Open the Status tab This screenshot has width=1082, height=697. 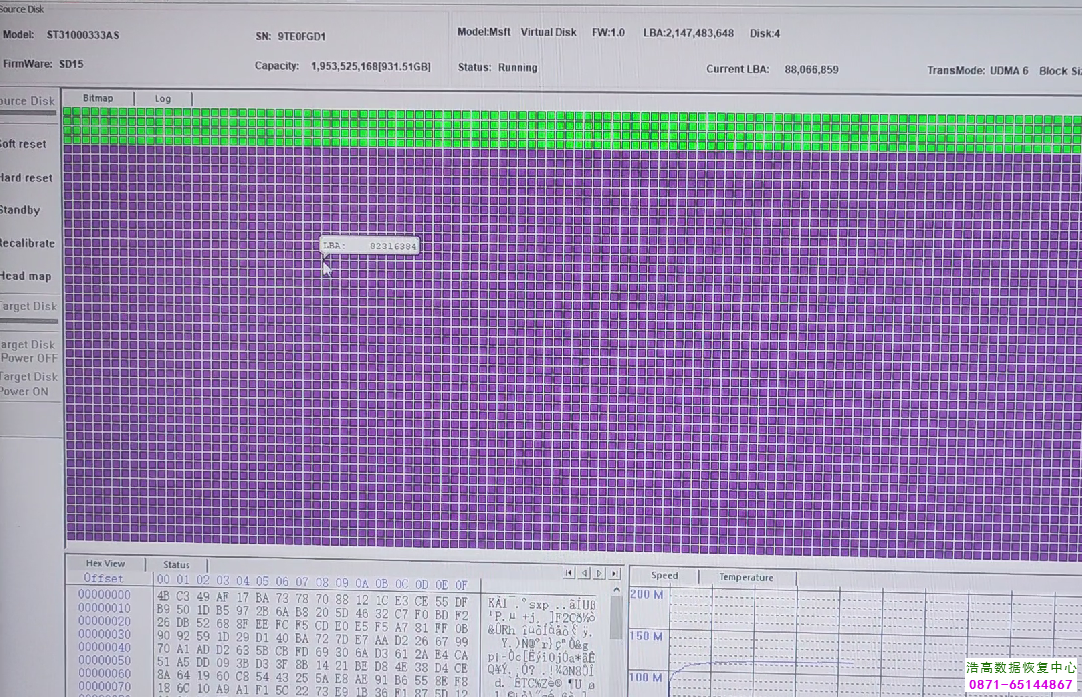[176, 565]
